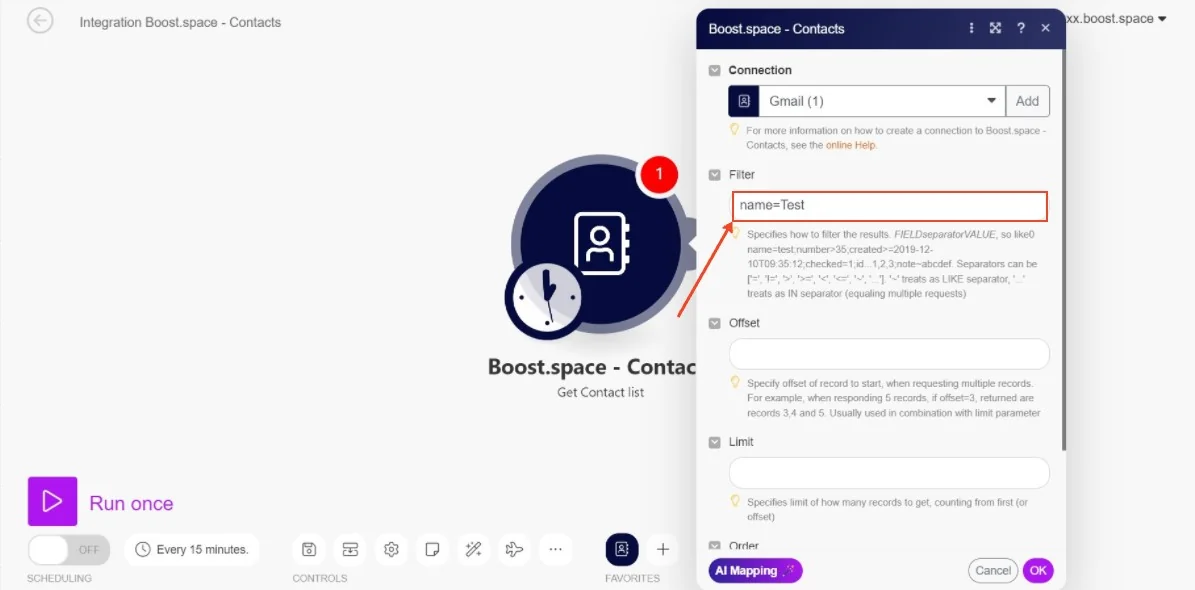This screenshot has width=1195, height=590.
Task: Click the Get Contact list label
Action: click(600, 393)
